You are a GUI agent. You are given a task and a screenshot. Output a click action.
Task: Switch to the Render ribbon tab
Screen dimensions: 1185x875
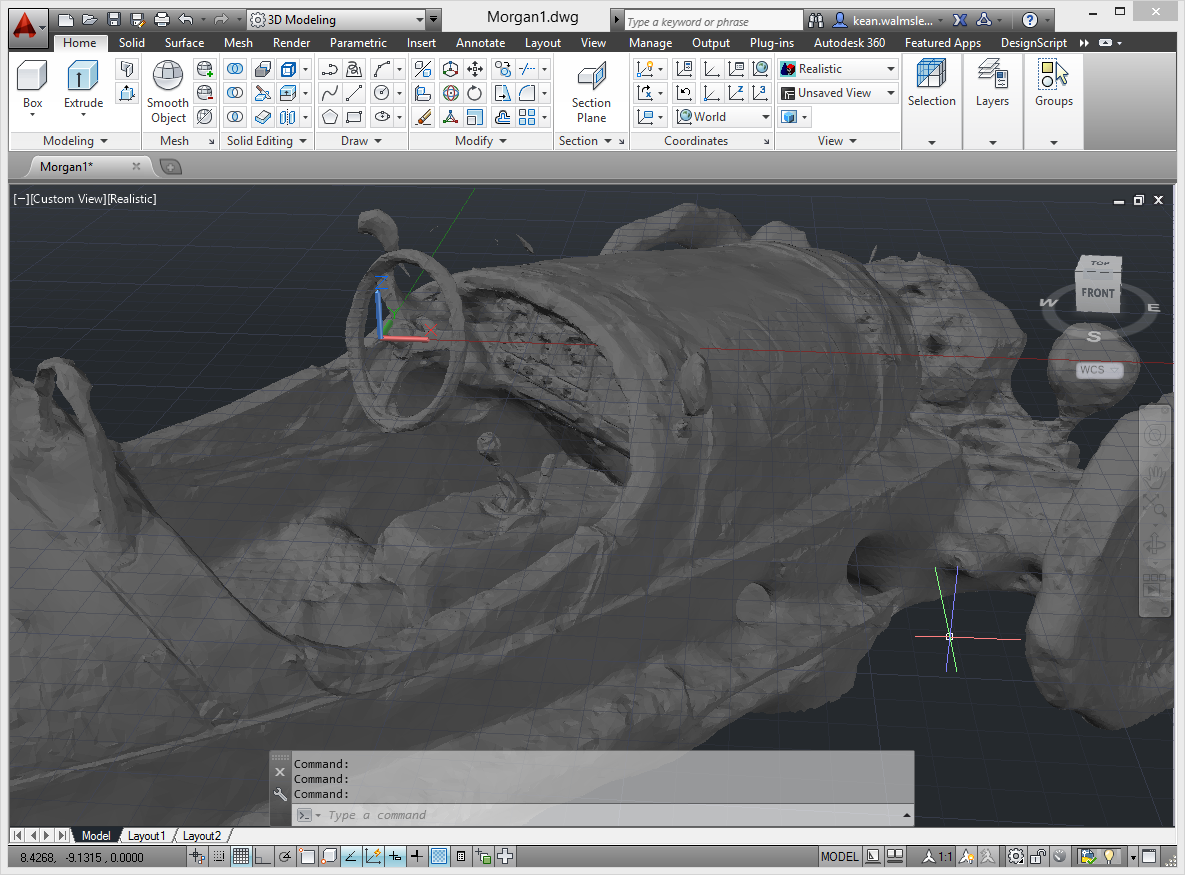(x=291, y=43)
